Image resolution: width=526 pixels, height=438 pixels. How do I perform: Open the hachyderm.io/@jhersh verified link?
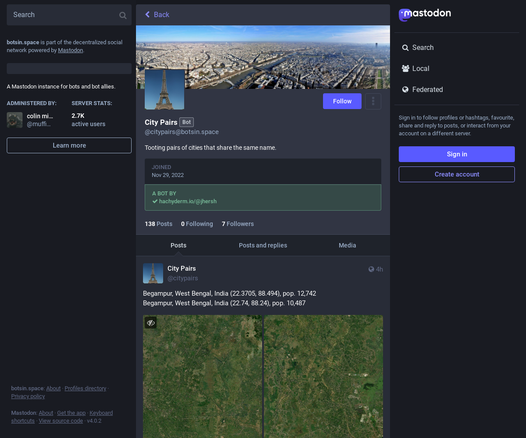click(x=188, y=201)
